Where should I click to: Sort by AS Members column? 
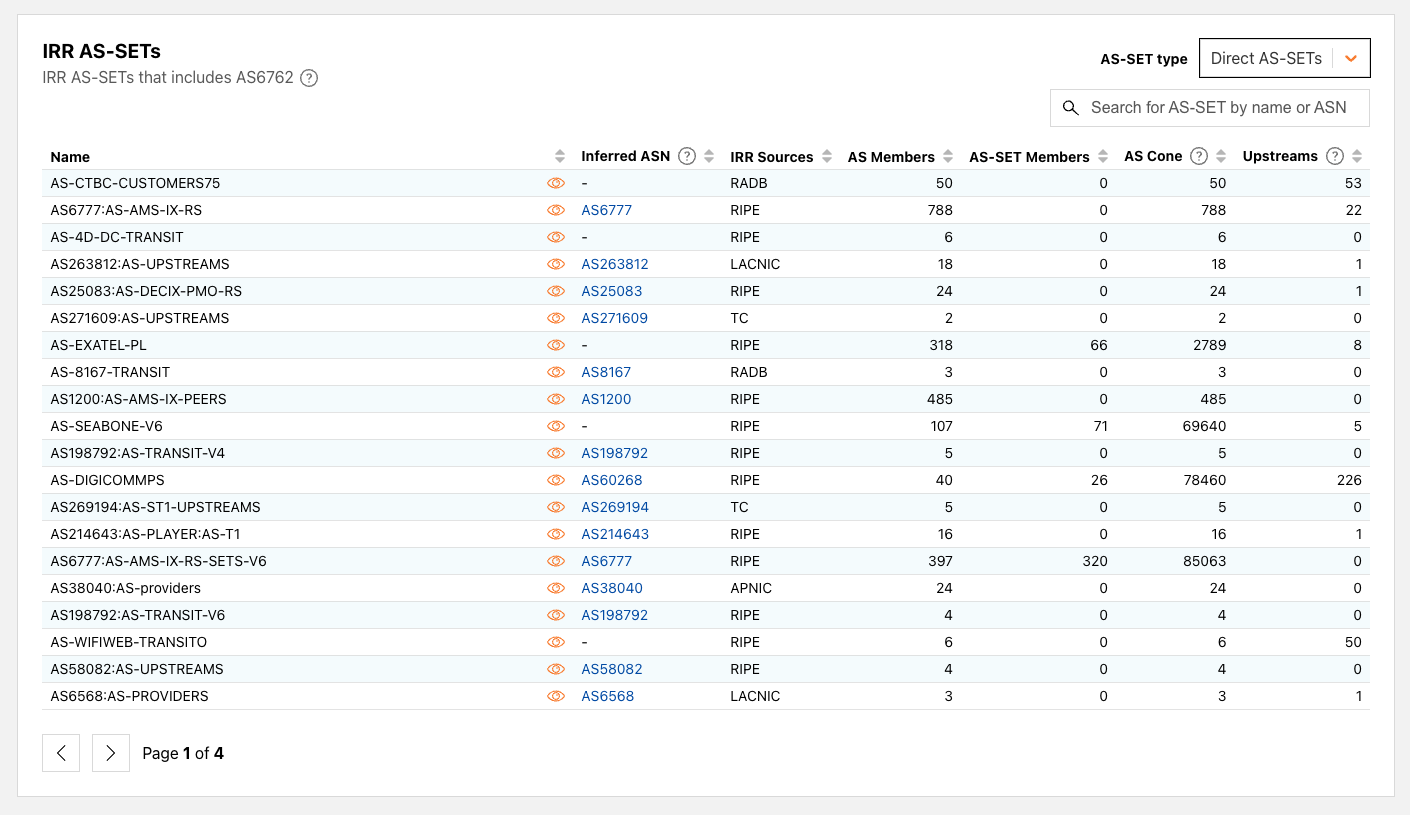tap(944, 157)
